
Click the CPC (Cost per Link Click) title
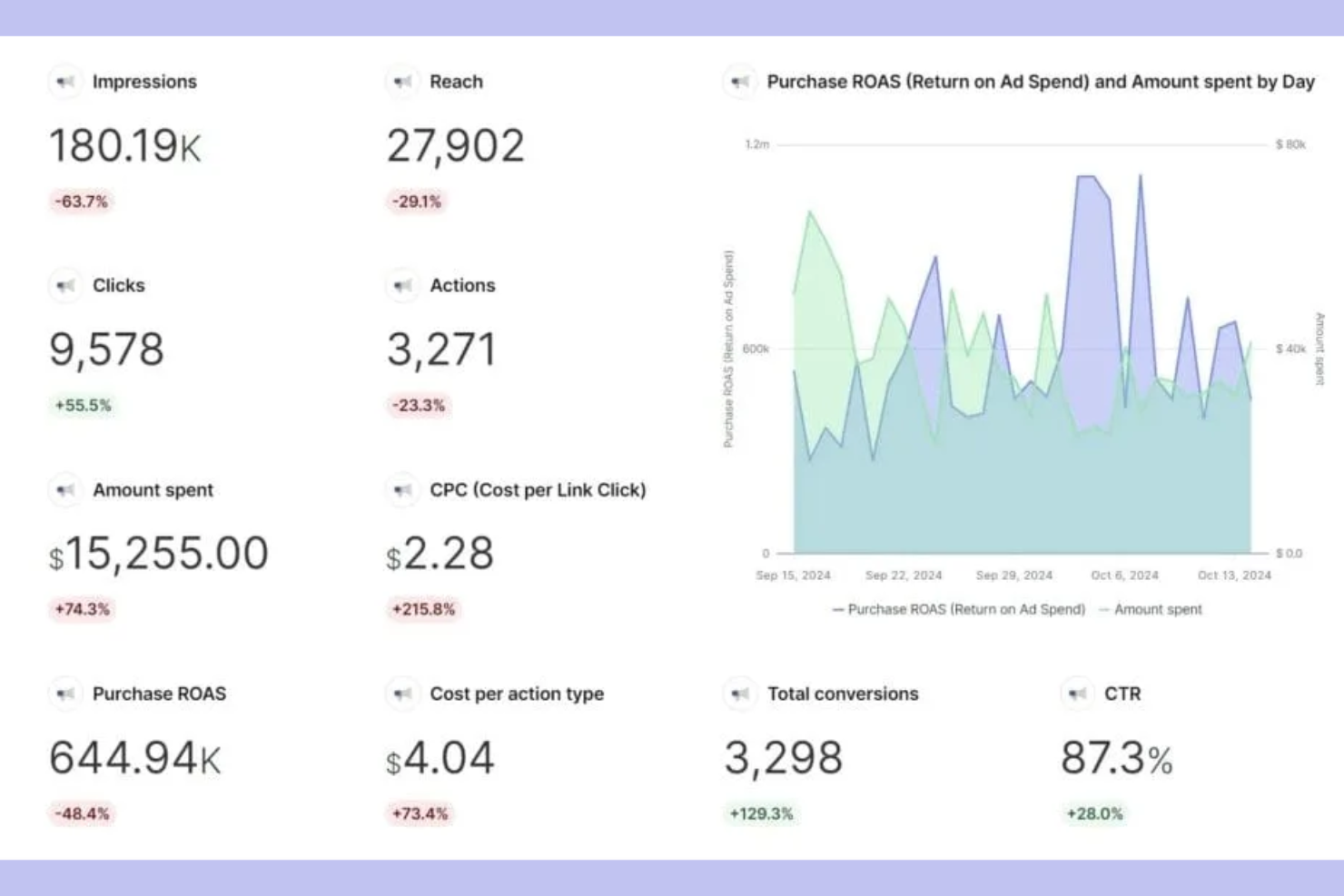(x=538, y=490)
